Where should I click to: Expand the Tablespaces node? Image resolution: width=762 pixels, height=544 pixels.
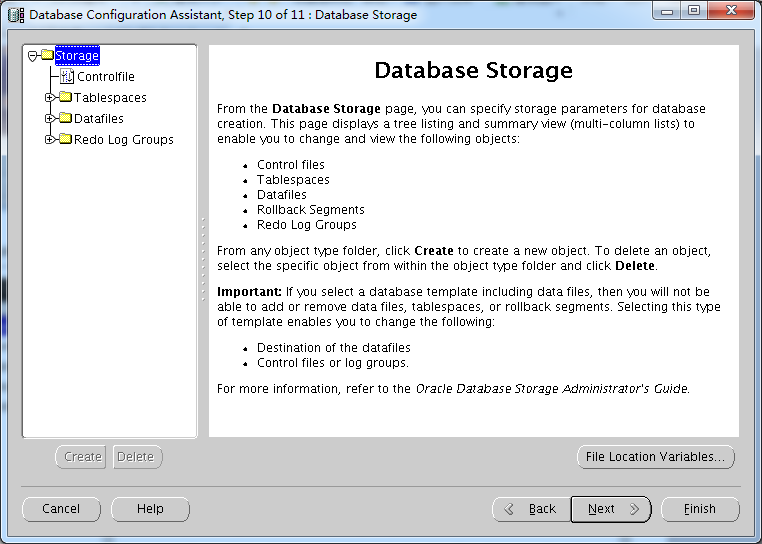point(49,98)
